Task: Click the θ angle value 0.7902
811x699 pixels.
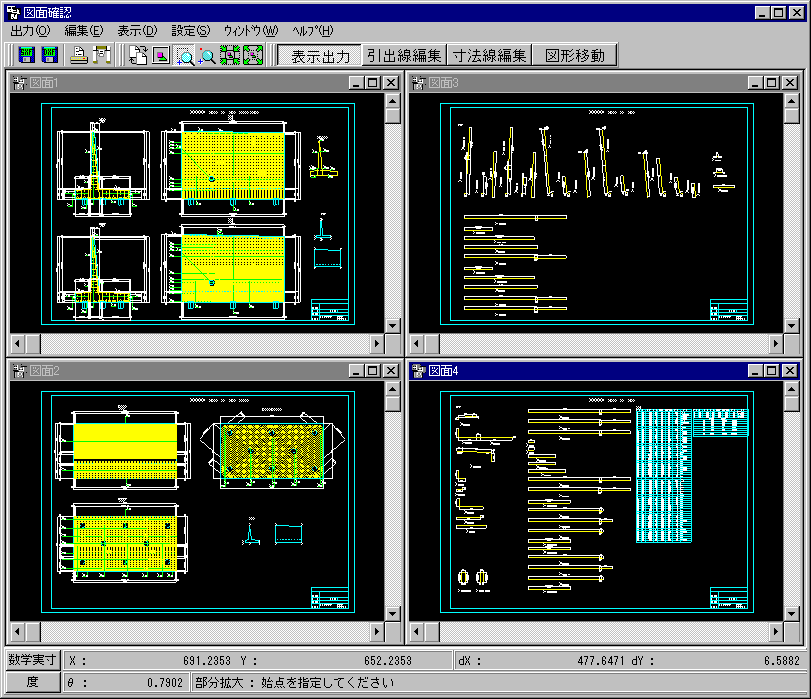Action: click(164, 683)
